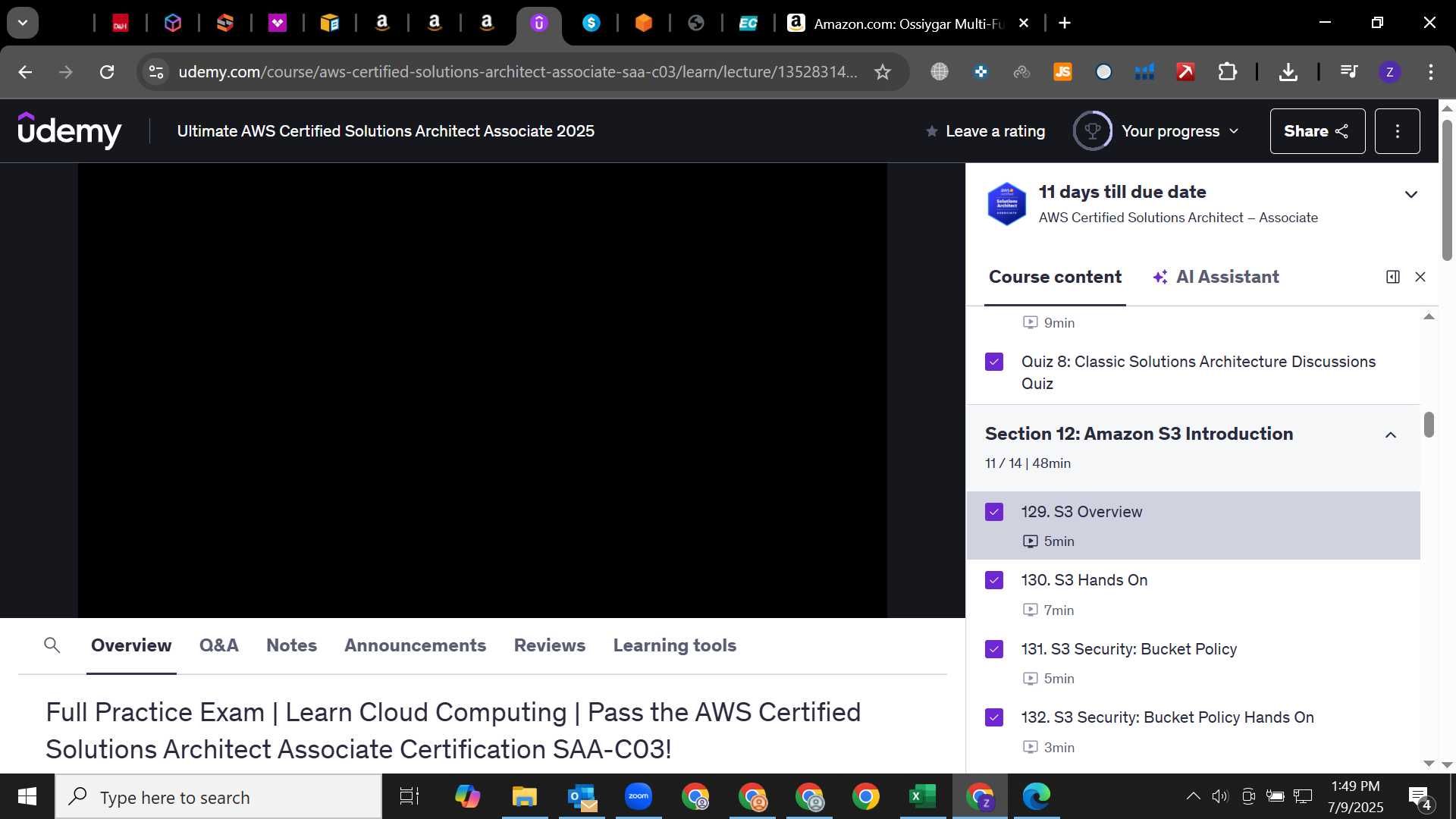The width and height of the screenshot is (1456, 819).
Task: Select the Notes tab
Action: pos(291,645)
